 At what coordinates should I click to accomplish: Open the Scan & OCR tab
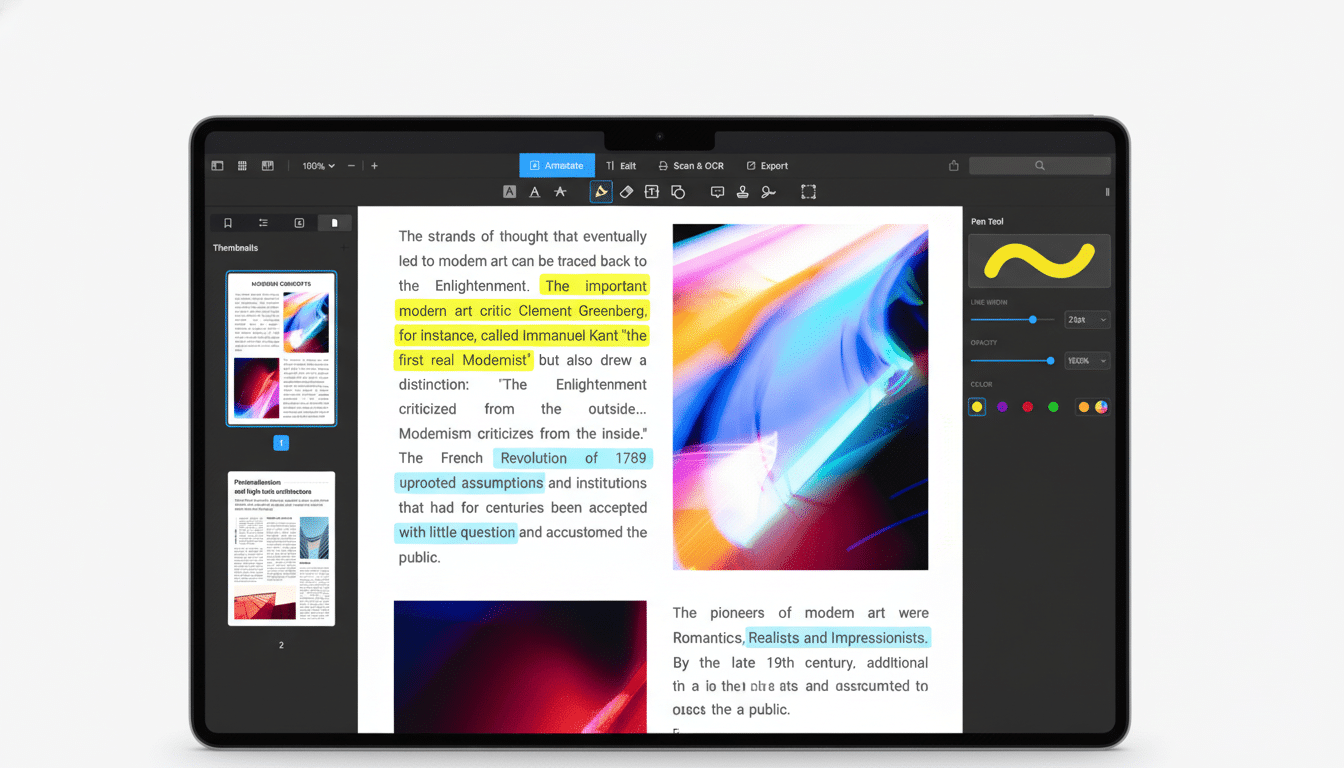point(690,165)
